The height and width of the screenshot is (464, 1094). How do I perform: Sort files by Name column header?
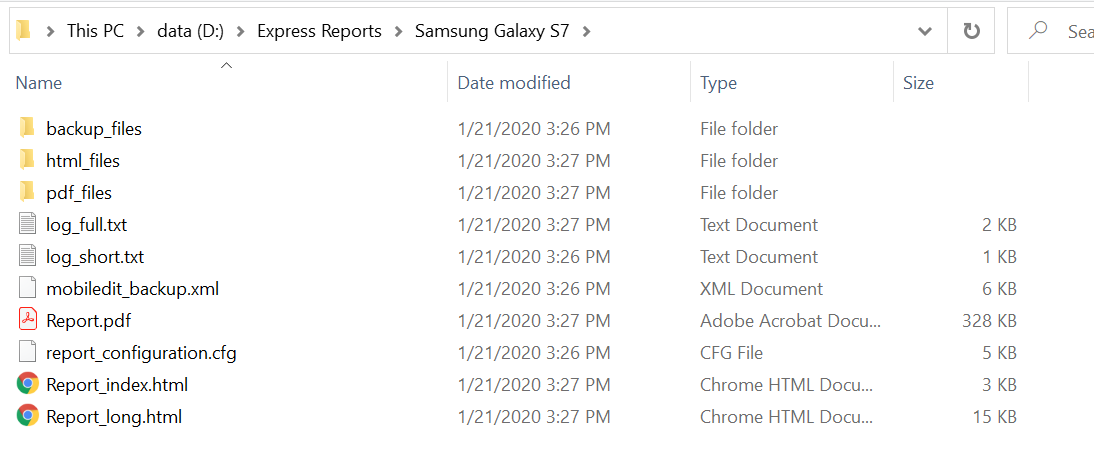pos(39,83)
